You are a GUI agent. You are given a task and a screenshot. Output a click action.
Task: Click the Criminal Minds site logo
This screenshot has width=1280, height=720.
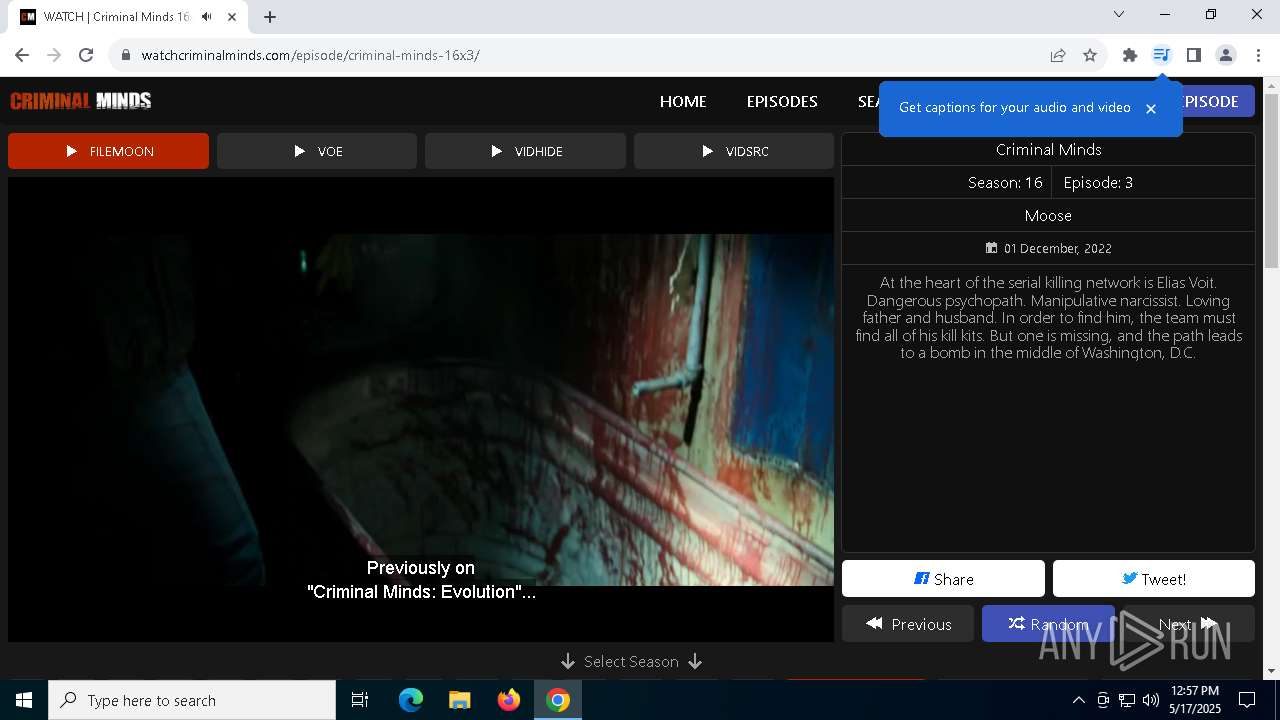[81, 101]
